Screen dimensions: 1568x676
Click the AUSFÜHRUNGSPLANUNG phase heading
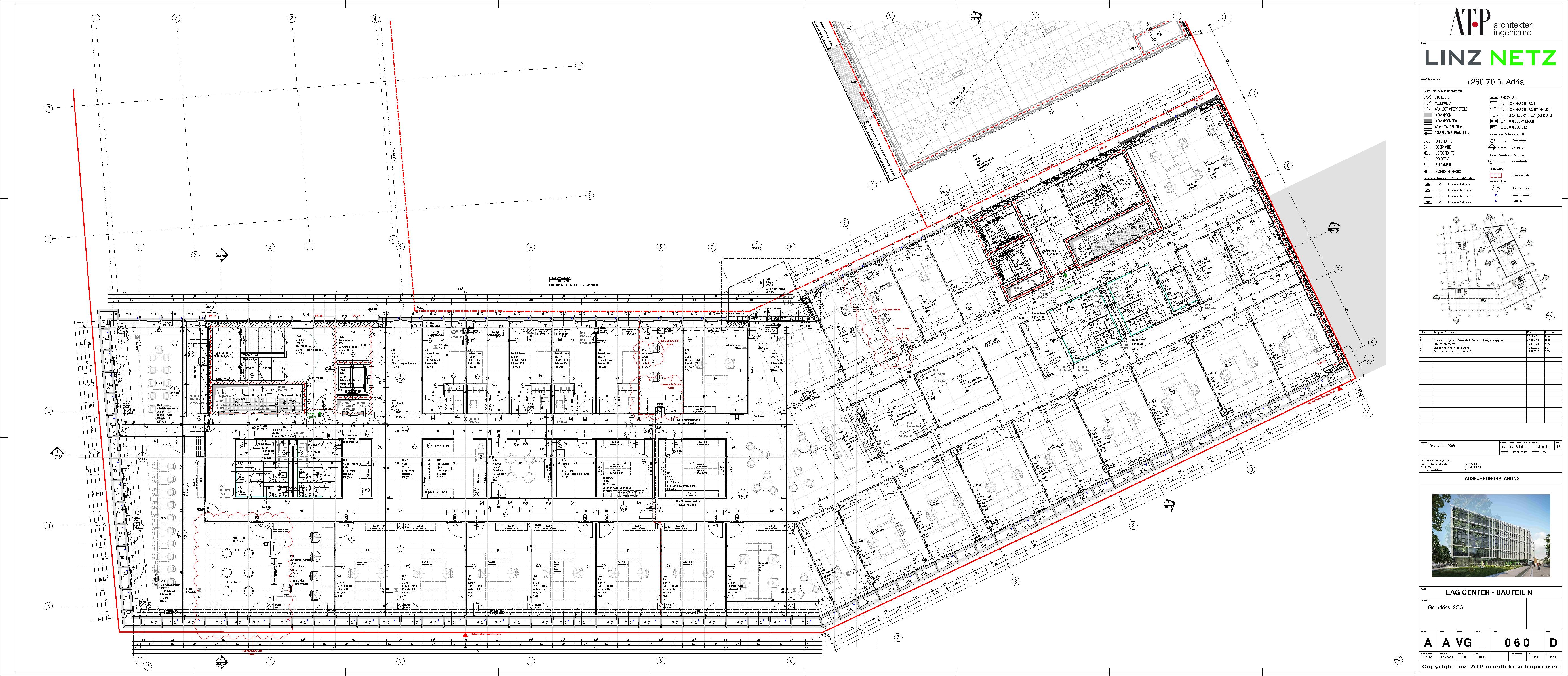1492,479
